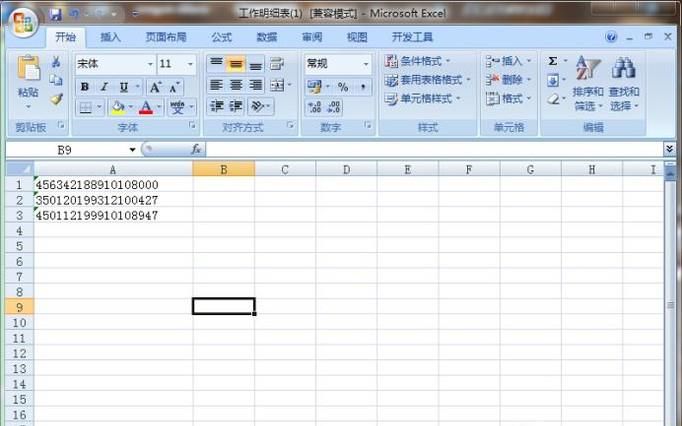The image size is (682, 426).
Task: Align text right
Action: [256, 85]
